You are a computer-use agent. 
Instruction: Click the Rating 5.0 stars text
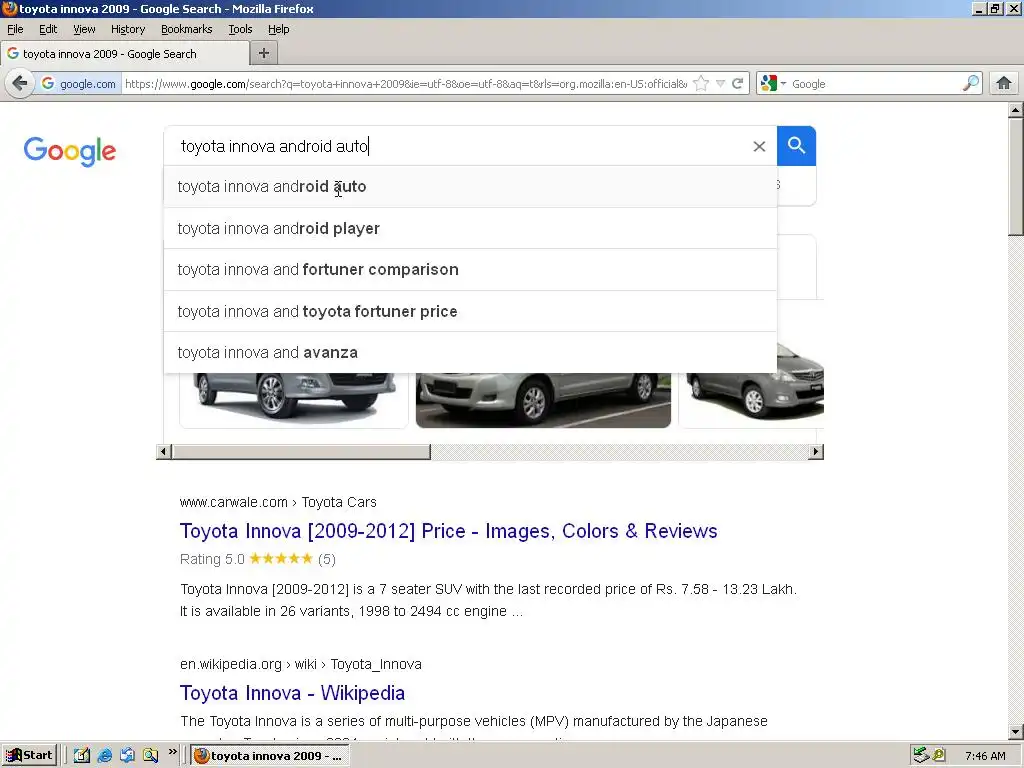click(258, 559)
